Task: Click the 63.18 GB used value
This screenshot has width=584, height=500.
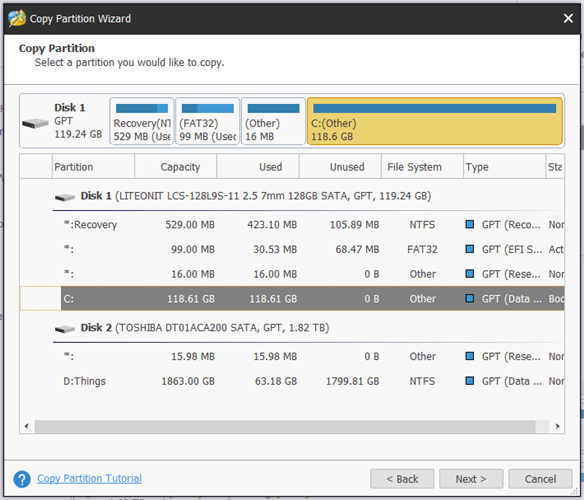Action: point(276,381)
